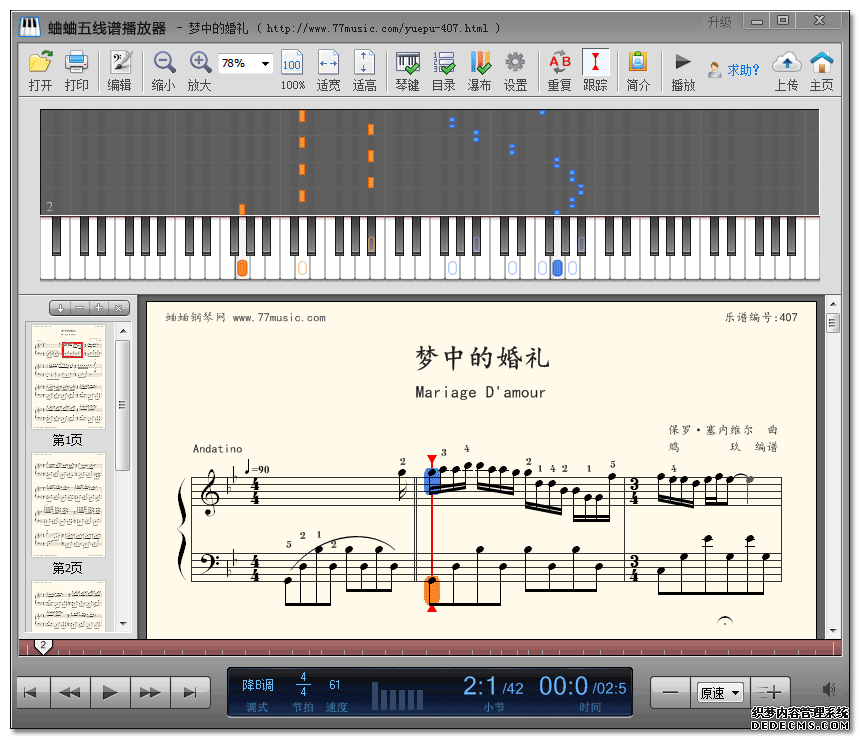Click the 降B调 key display
Viewport: 860px width, 740px height.
pos(257,685)
